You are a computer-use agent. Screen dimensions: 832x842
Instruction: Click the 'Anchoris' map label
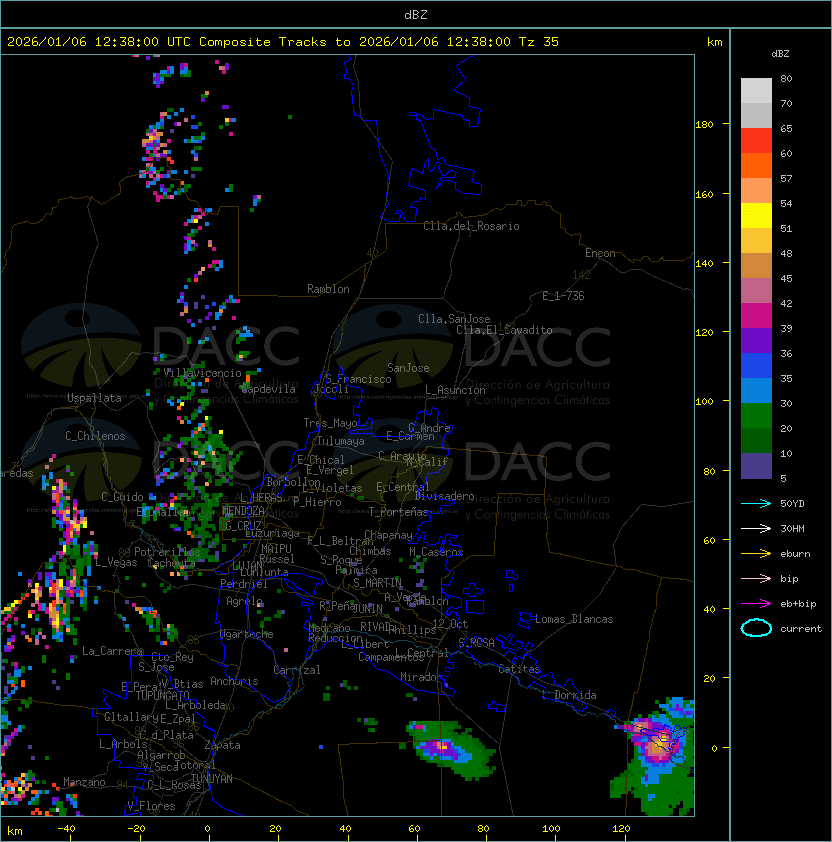pyautogui.click(x=234, y=681)
